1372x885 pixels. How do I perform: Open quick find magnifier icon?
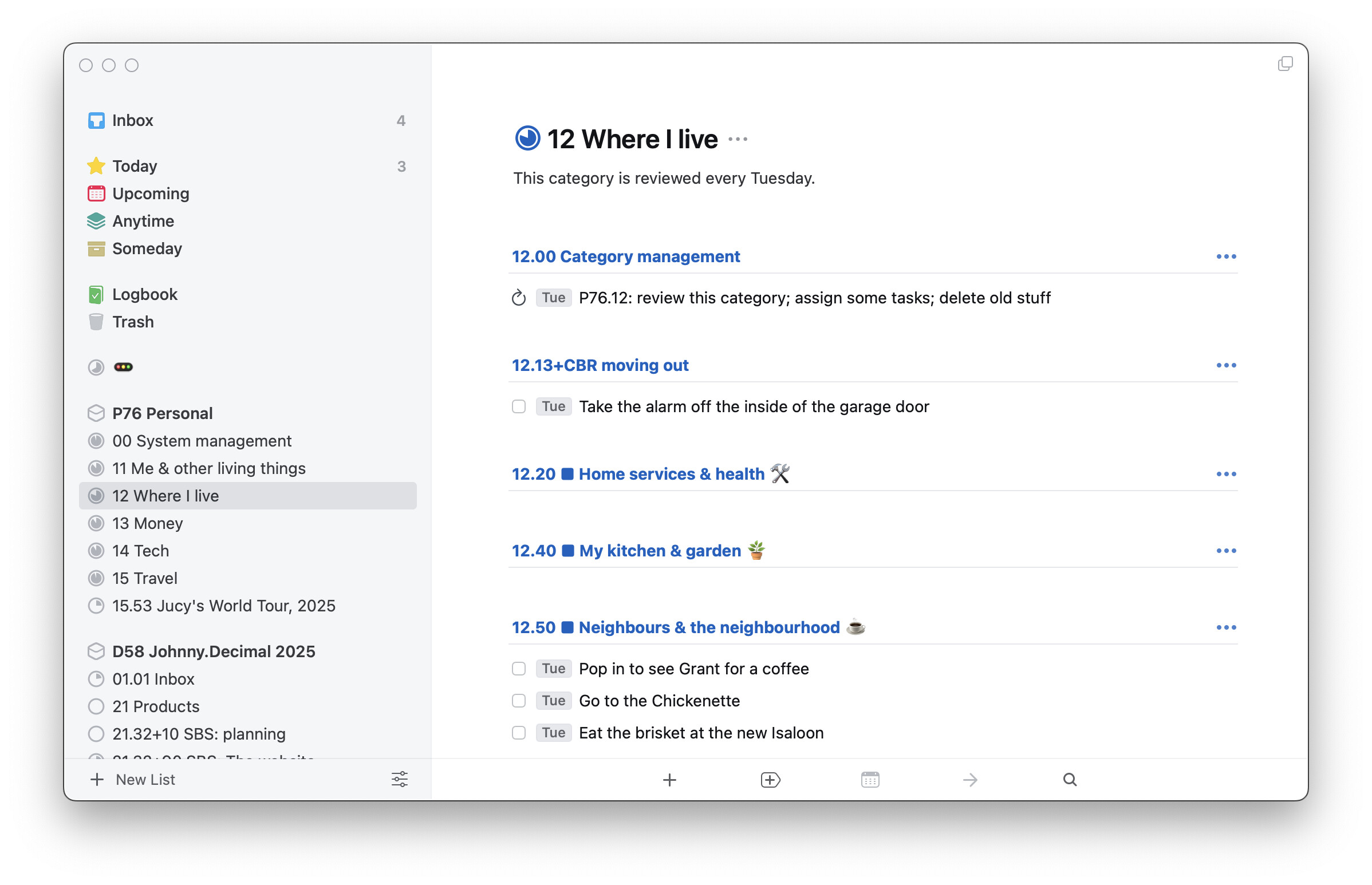(1069, 780)
